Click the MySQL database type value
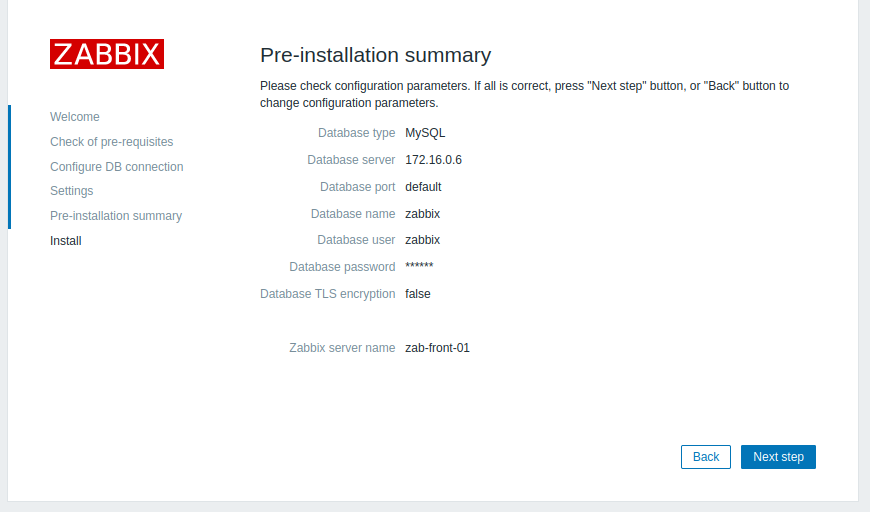 (425, 133)
